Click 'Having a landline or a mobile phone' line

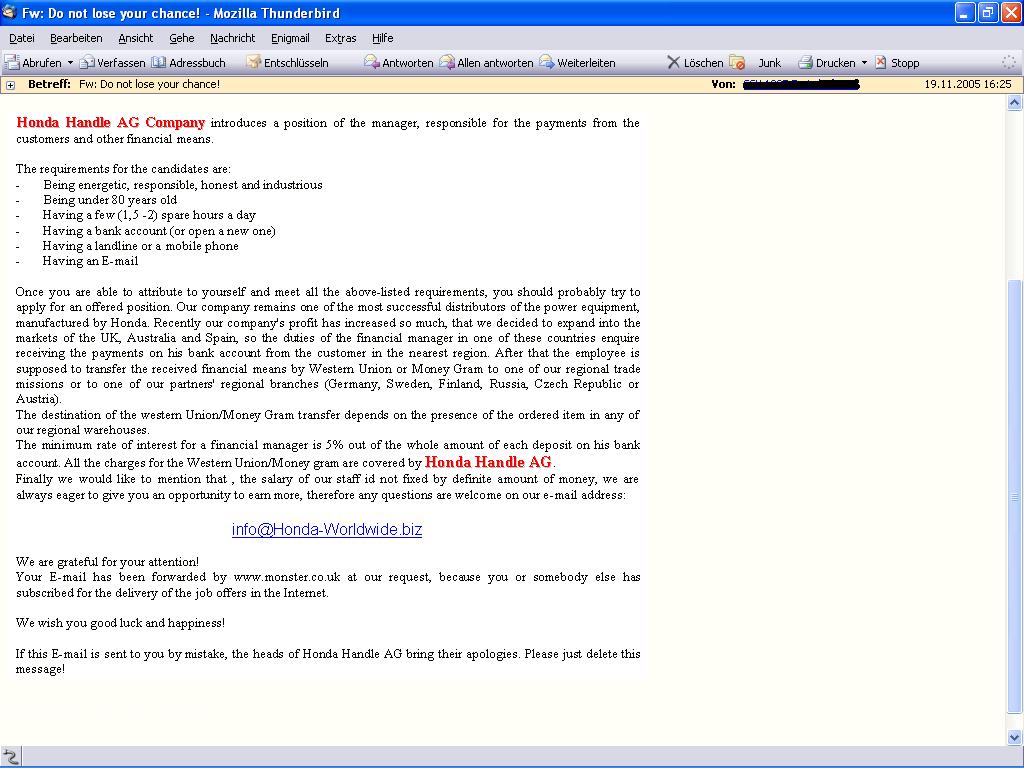coord(140,246)
